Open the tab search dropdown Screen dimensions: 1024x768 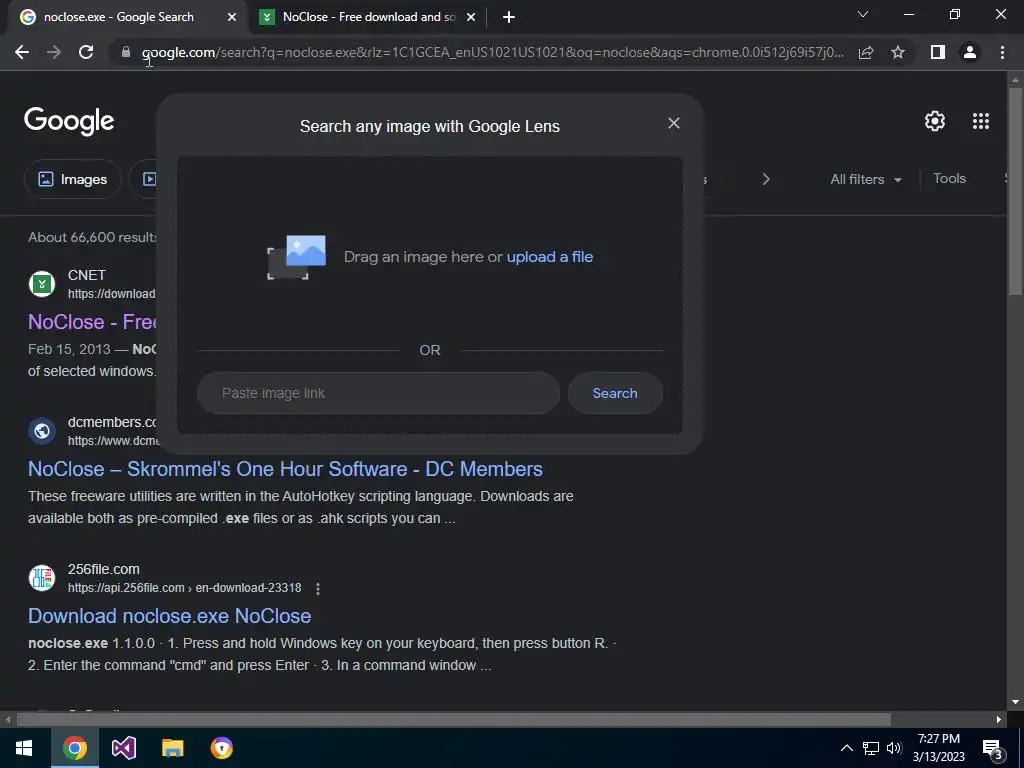click(x=863, y=14)
